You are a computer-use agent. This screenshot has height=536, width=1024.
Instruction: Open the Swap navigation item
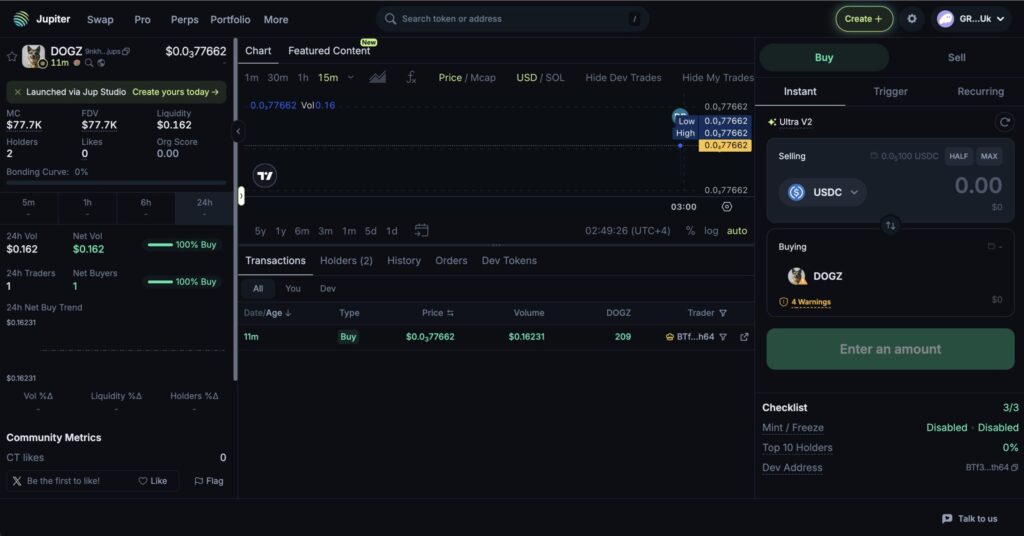(100, 20)
